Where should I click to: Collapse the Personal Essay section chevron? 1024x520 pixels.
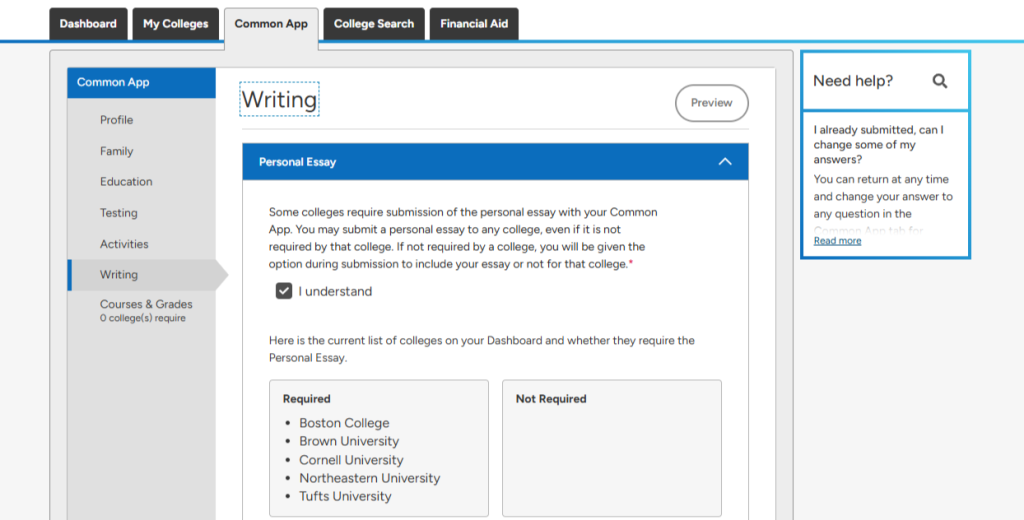click(725, 162)
